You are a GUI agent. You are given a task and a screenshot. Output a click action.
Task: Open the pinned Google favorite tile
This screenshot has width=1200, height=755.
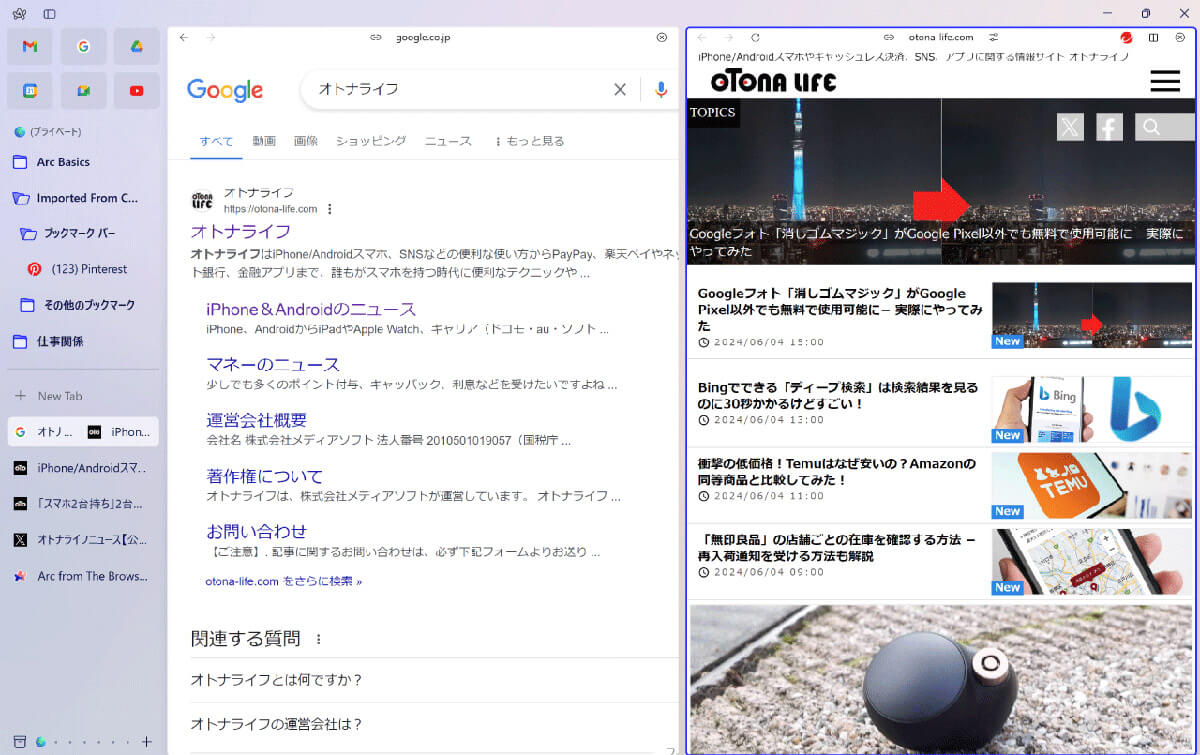click(x=83, y=46)
